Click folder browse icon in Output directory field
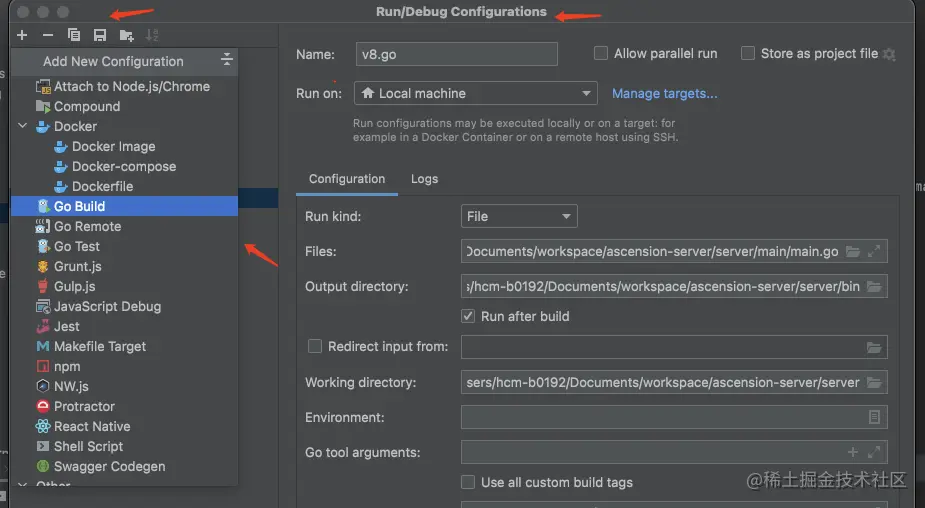 point(874,287)
